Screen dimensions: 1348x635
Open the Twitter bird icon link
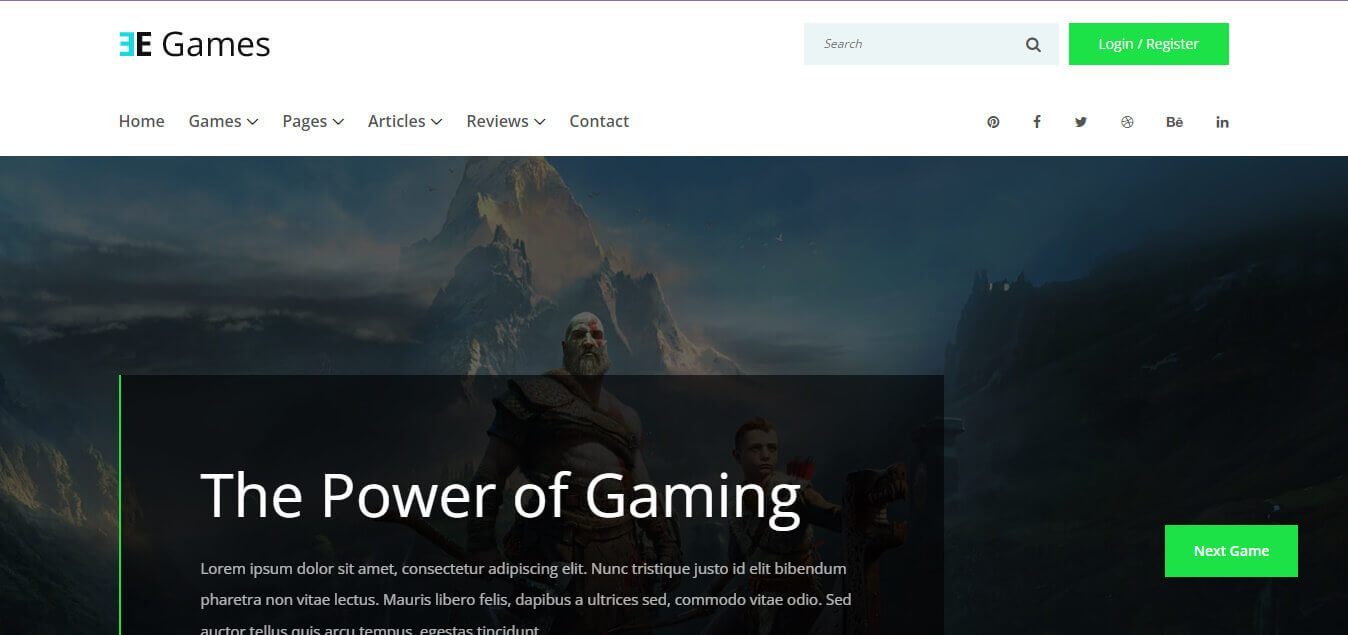(1081, 122)
